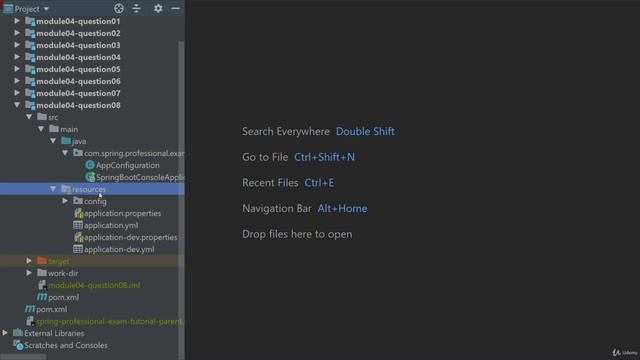640x360 pixels.
Task: Open Project panel settings gear
Action: point(158,8)
